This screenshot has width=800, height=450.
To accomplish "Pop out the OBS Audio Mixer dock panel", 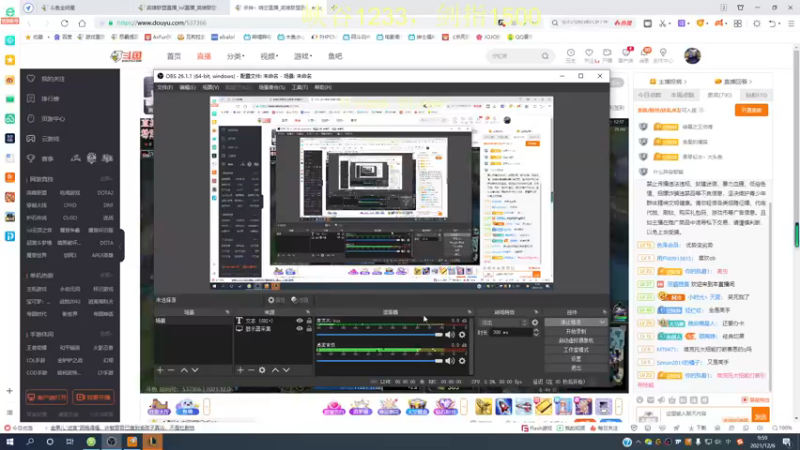I will coord(469,312).
